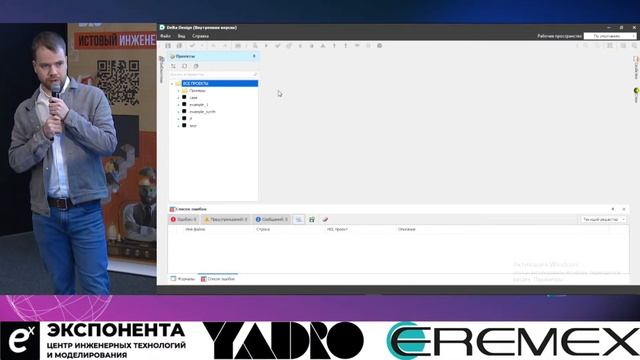This screenshot has width=640, height=360.
Task: Open the Рабочее пространство workspace dropdown
Action: tap(610, 36)
